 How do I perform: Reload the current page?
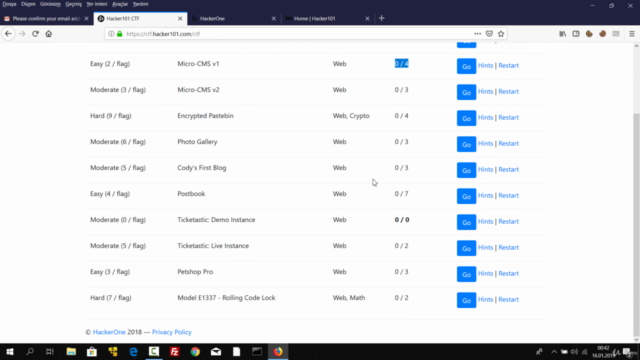[36, 34]
